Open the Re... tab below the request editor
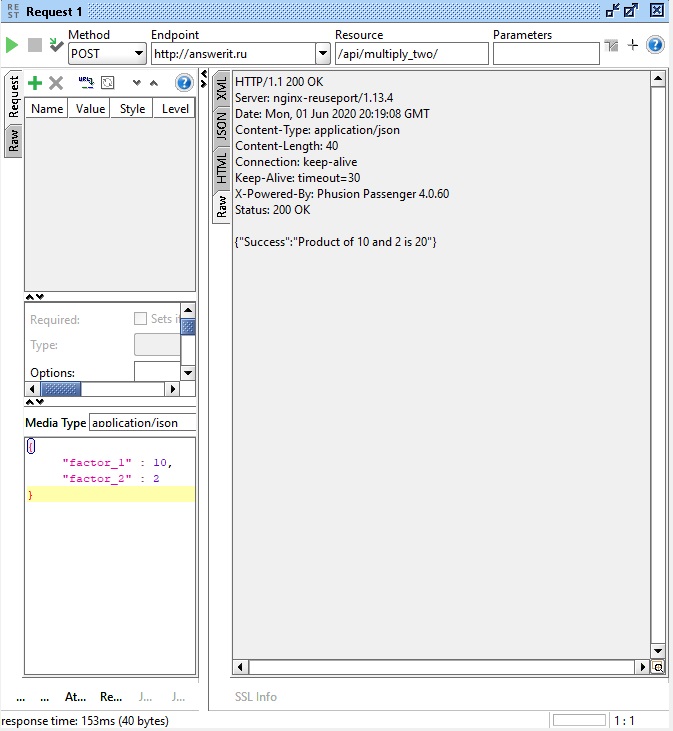This screenshot has height=731, width=673. 111,697
